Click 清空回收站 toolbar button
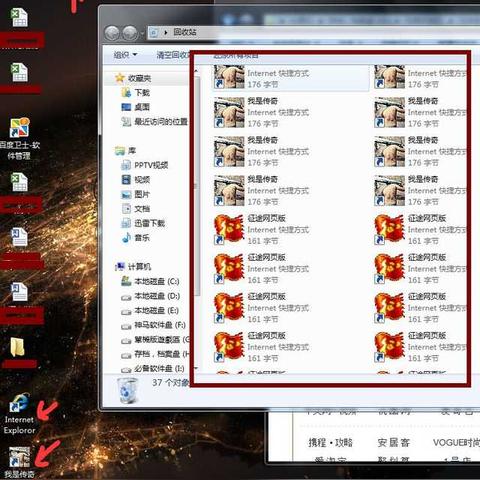The width and height of the screenshot is (480, 480). pyautogui.click(x=173, y=55)
